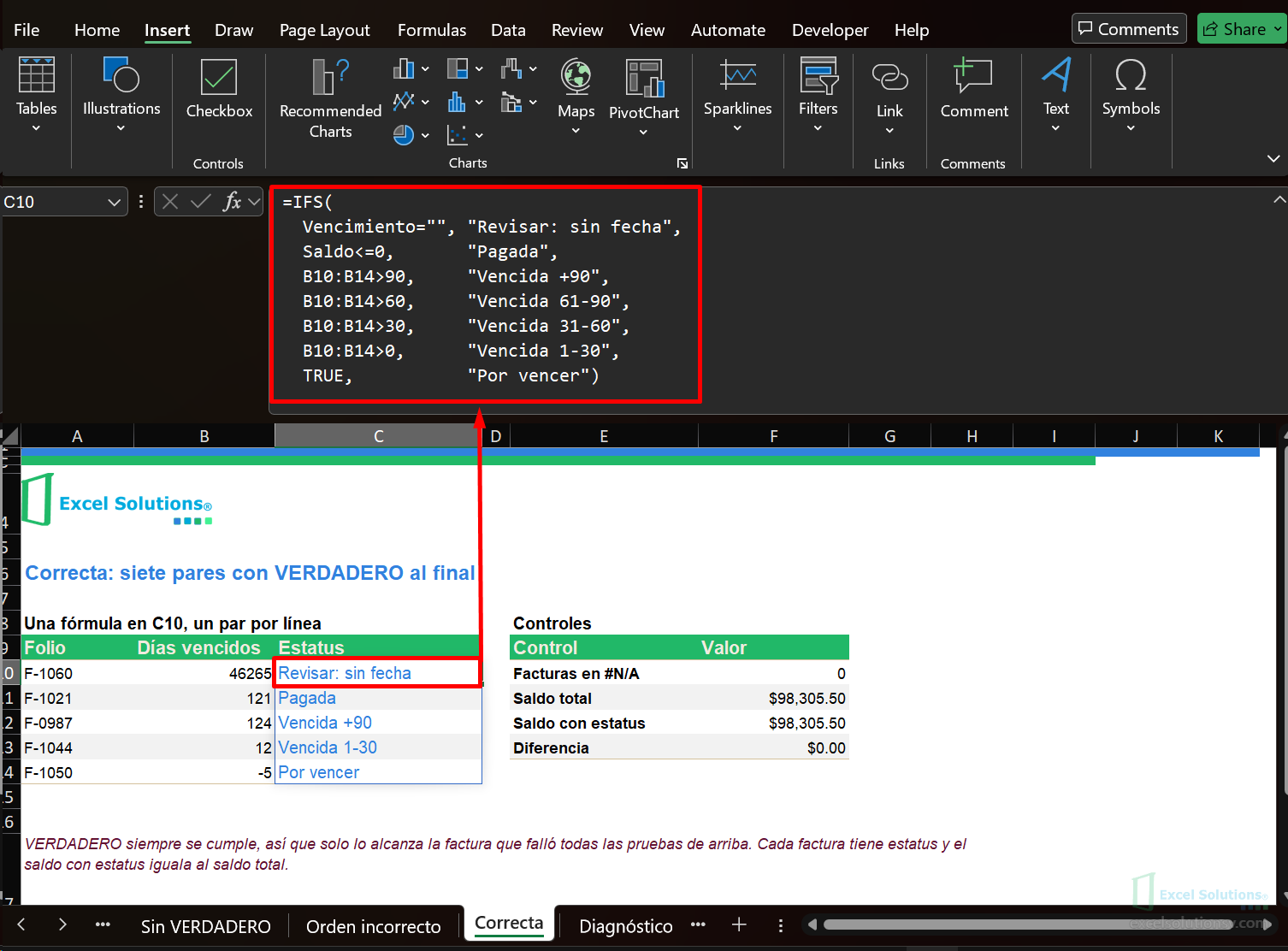
Task: Open the Developer ribbon tab
Action: [x=830, y=30]
